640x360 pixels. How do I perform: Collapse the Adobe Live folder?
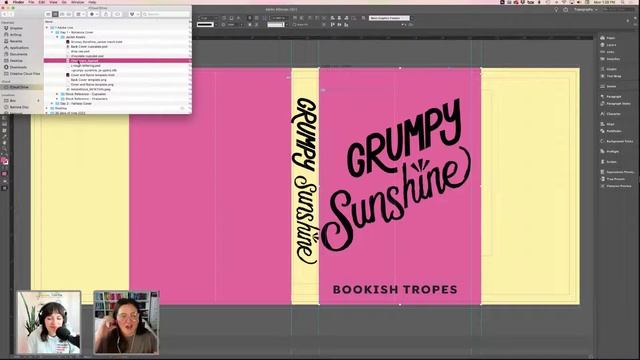[47, 27]
